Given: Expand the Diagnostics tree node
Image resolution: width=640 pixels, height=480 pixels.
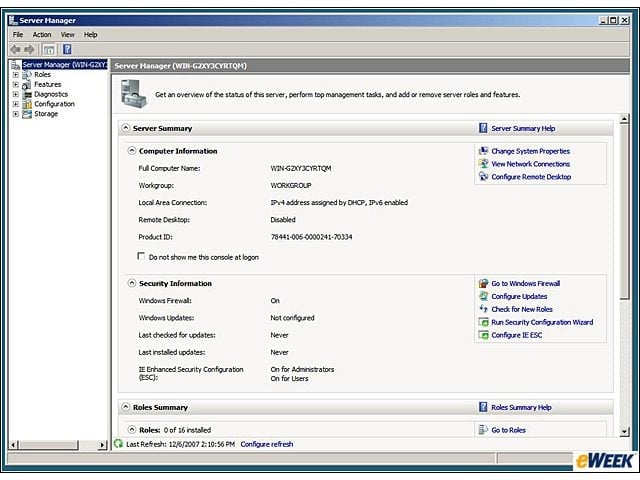Looking at the screenshot, I should (16, 94).
